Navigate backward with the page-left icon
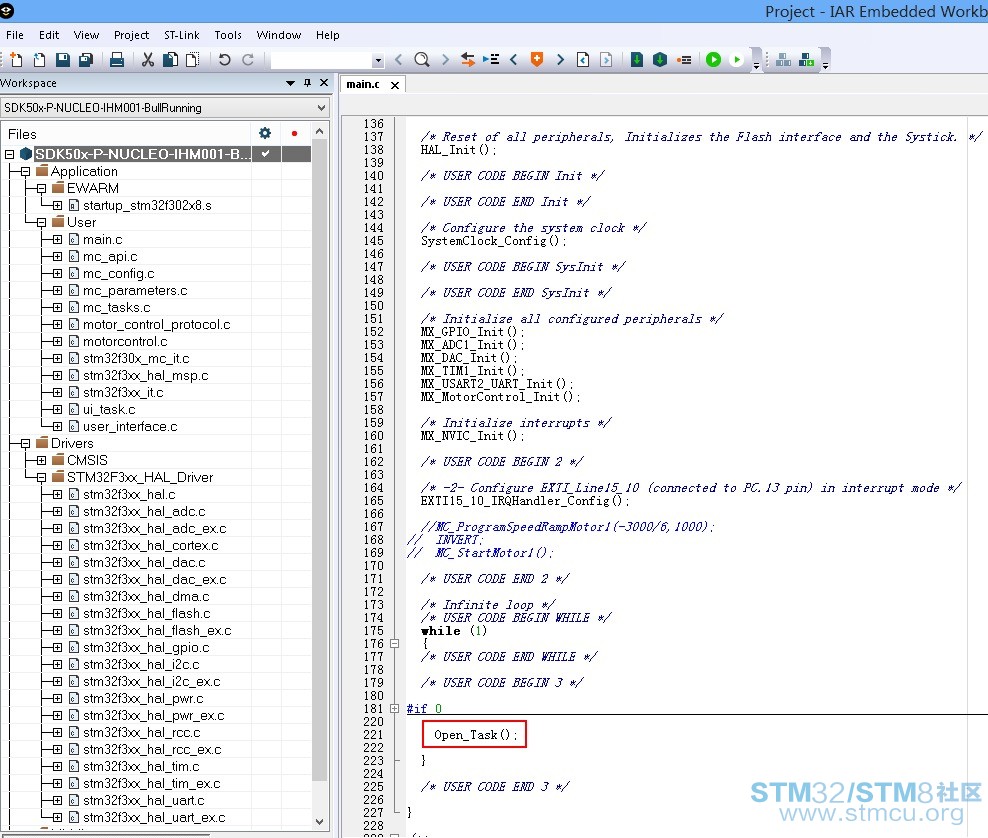 (x=583, y=60)
